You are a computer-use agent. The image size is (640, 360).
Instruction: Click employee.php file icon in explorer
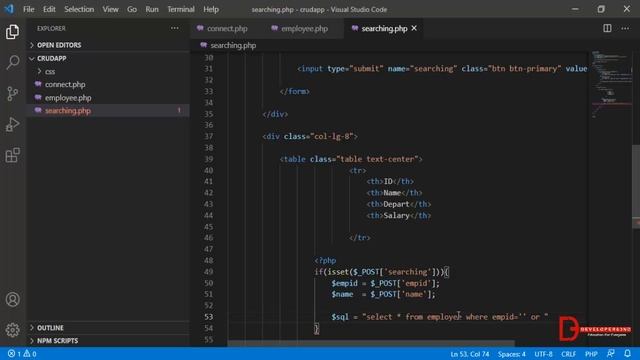38,97
